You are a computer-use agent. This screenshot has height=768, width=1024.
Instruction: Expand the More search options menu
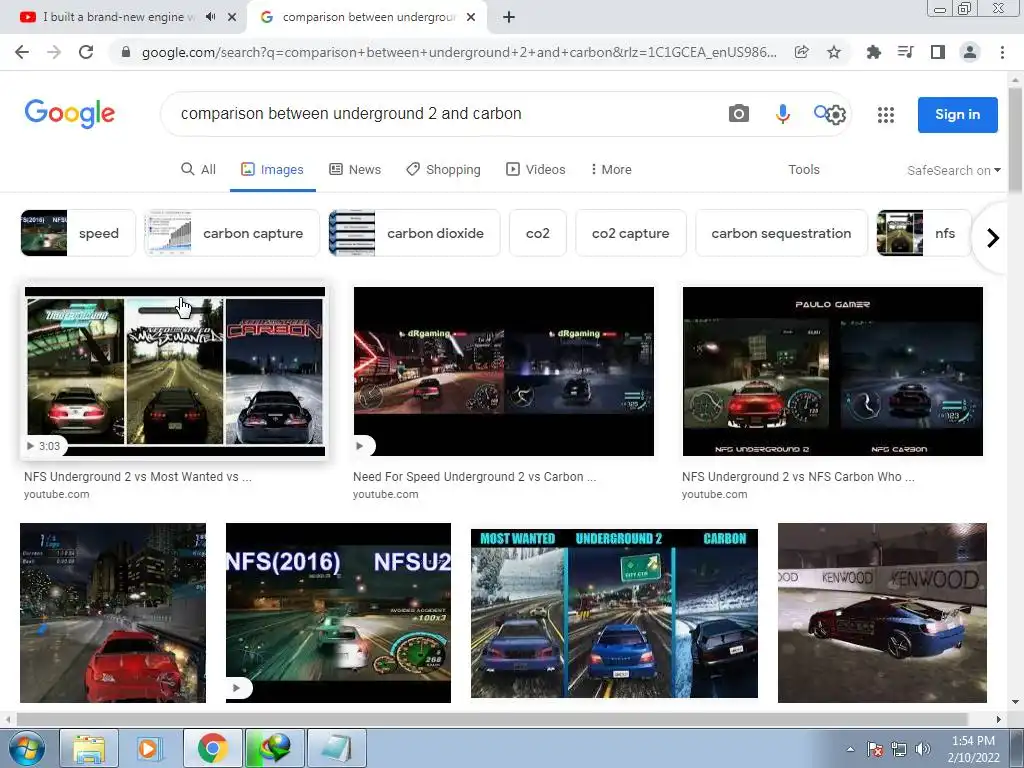611,169
